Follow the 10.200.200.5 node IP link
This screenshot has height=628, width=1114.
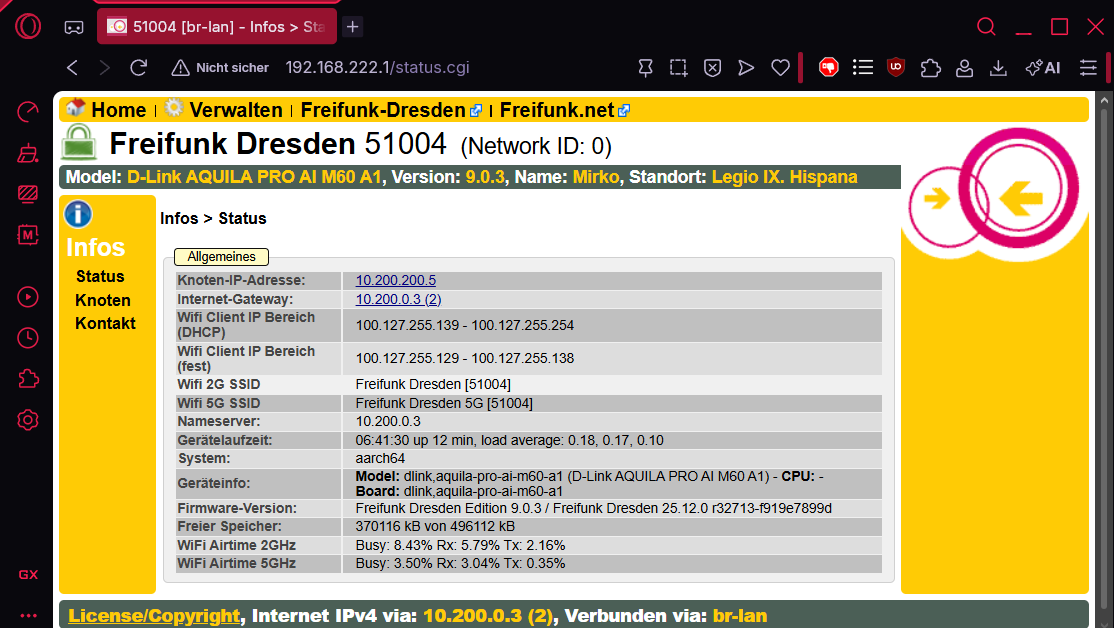396,281
